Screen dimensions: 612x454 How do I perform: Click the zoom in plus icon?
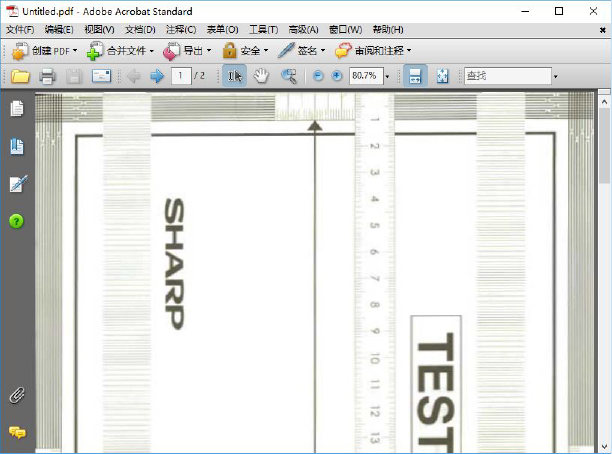pos(336,76)
